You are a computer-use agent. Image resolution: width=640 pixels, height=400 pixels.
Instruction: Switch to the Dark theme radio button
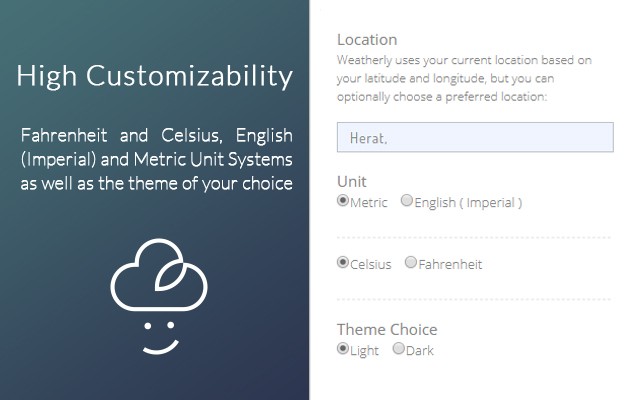pos(398,349)
